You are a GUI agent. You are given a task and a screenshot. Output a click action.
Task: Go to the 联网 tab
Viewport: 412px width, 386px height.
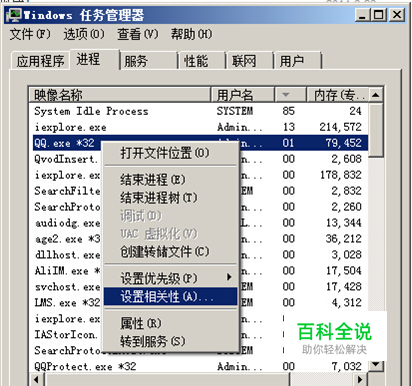pos(250,61)
